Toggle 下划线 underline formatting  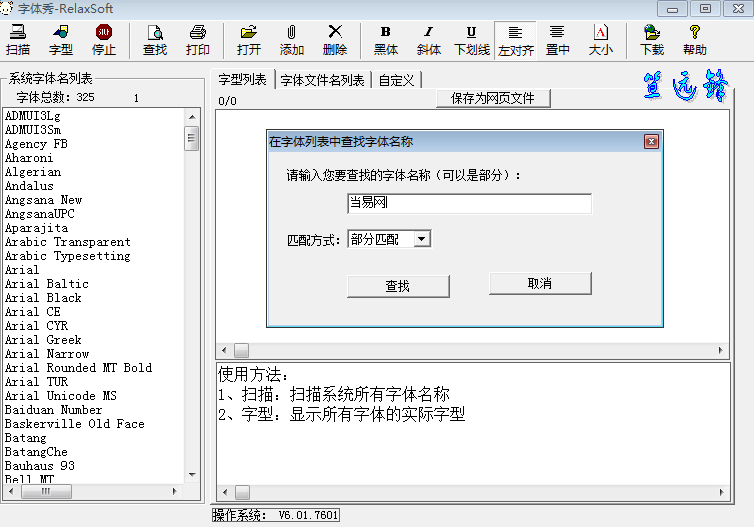[472, 40]
